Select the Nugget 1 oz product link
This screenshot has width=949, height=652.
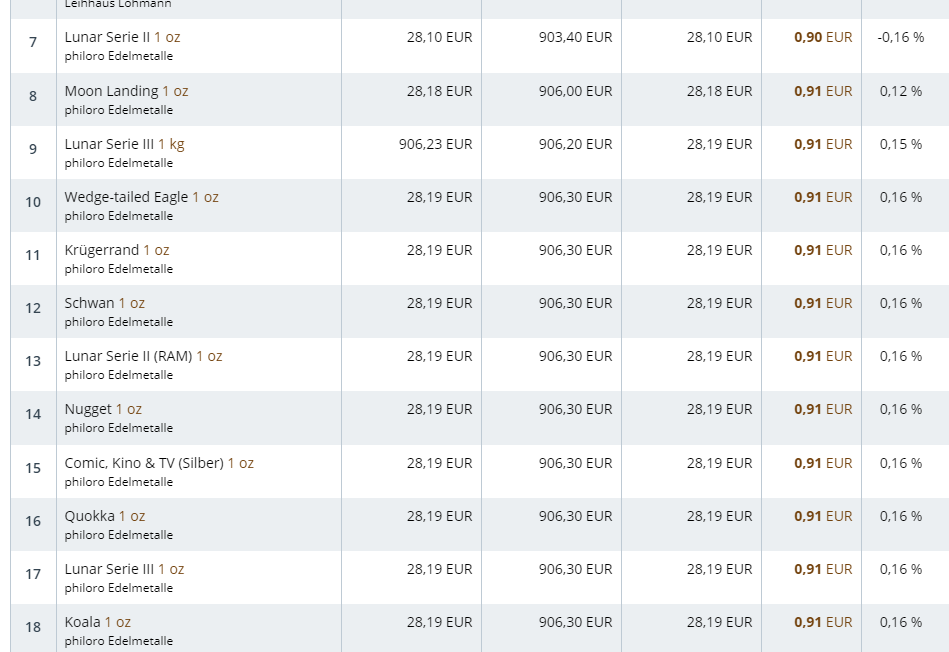point(103,409)
